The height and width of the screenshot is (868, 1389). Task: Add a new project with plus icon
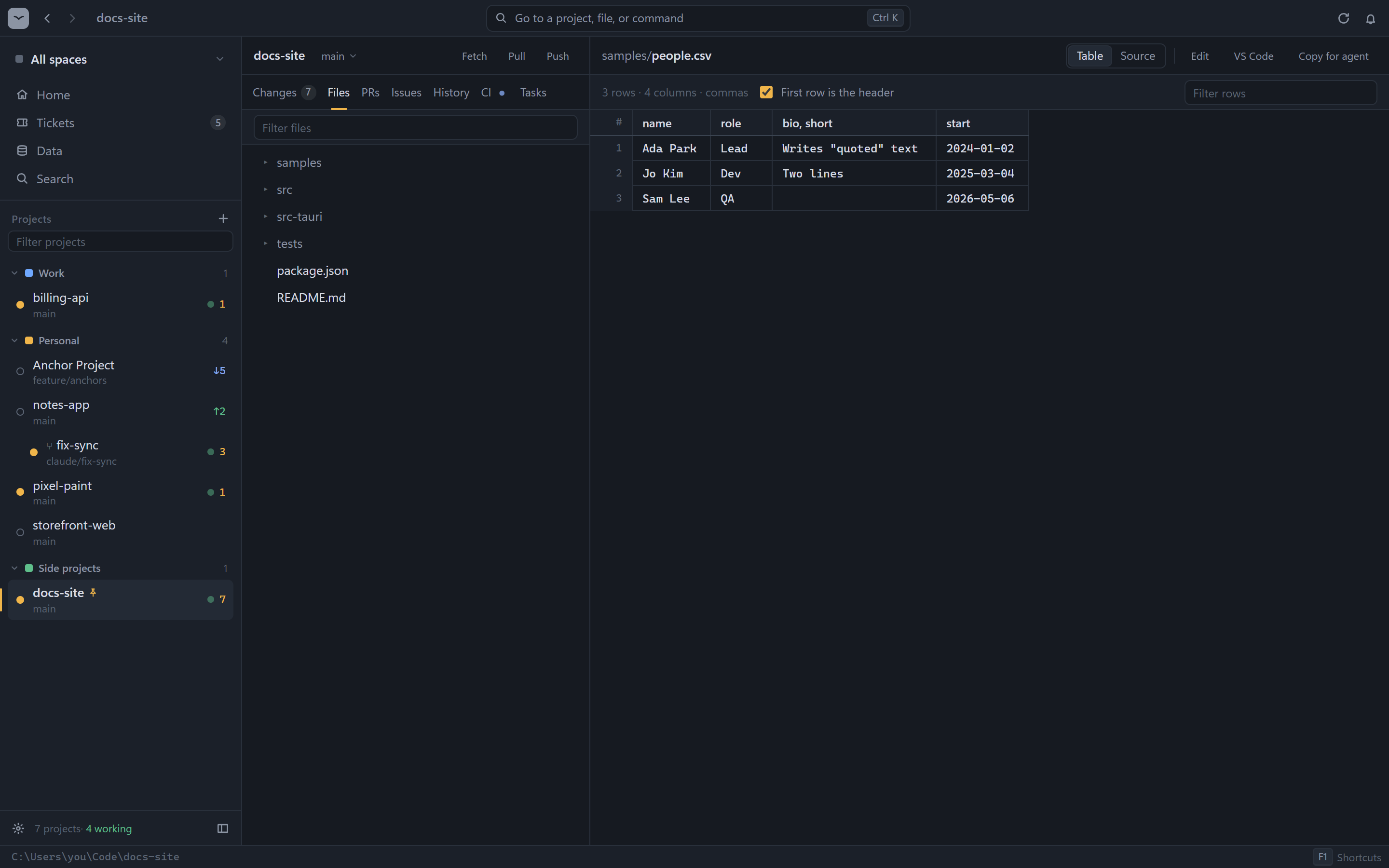coord(223,219)
